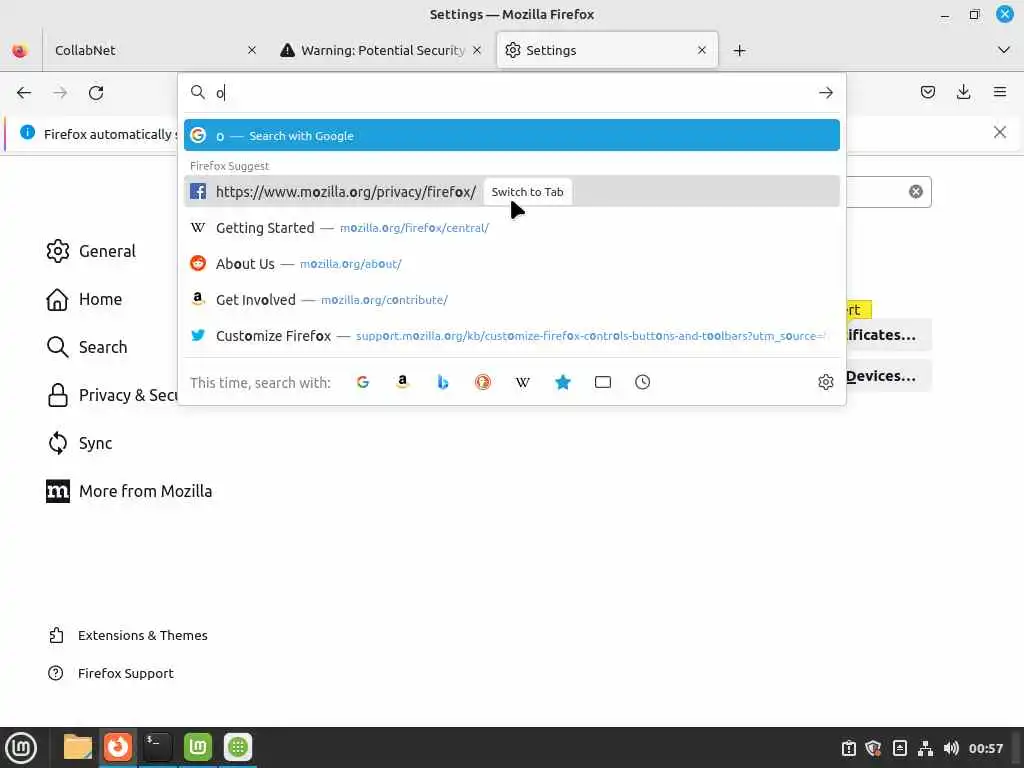The height and width of the screenshot is (768, 1024).
Task: Switch to the CollabNet tab
Action: pos(155,50)
